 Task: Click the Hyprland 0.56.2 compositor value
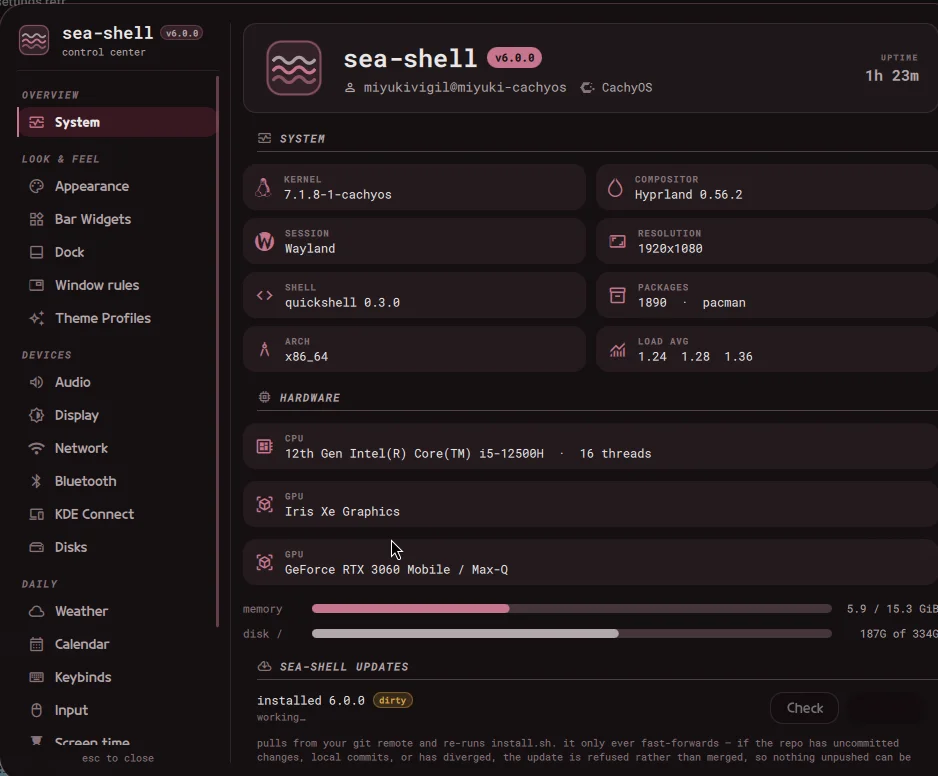[688, 194]
